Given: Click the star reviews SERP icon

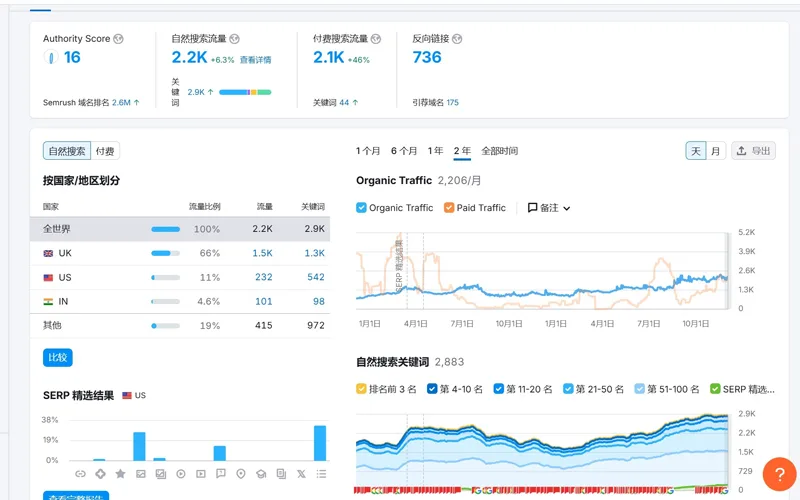Looking at the screenshot, I should click(x=120, y=474).
